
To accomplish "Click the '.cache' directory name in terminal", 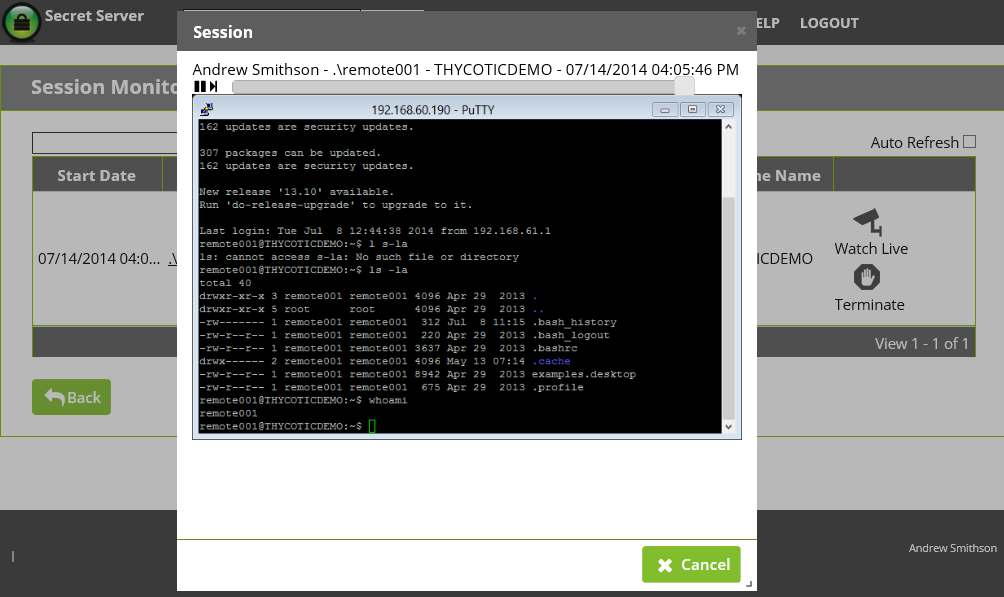I will point(551,361).
